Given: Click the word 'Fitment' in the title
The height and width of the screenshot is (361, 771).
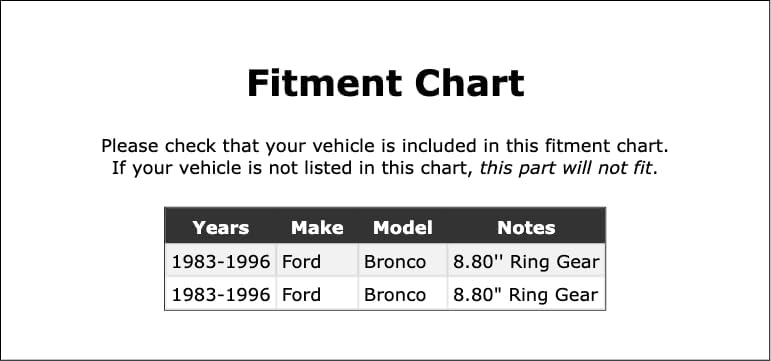Looking at the screenshot, I should [x=325, y=83].
